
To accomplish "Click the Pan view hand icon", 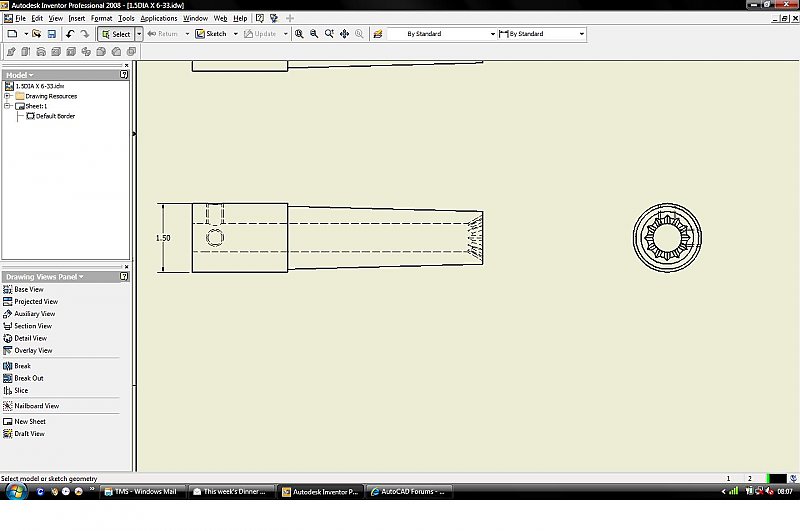I will (345, 34).
